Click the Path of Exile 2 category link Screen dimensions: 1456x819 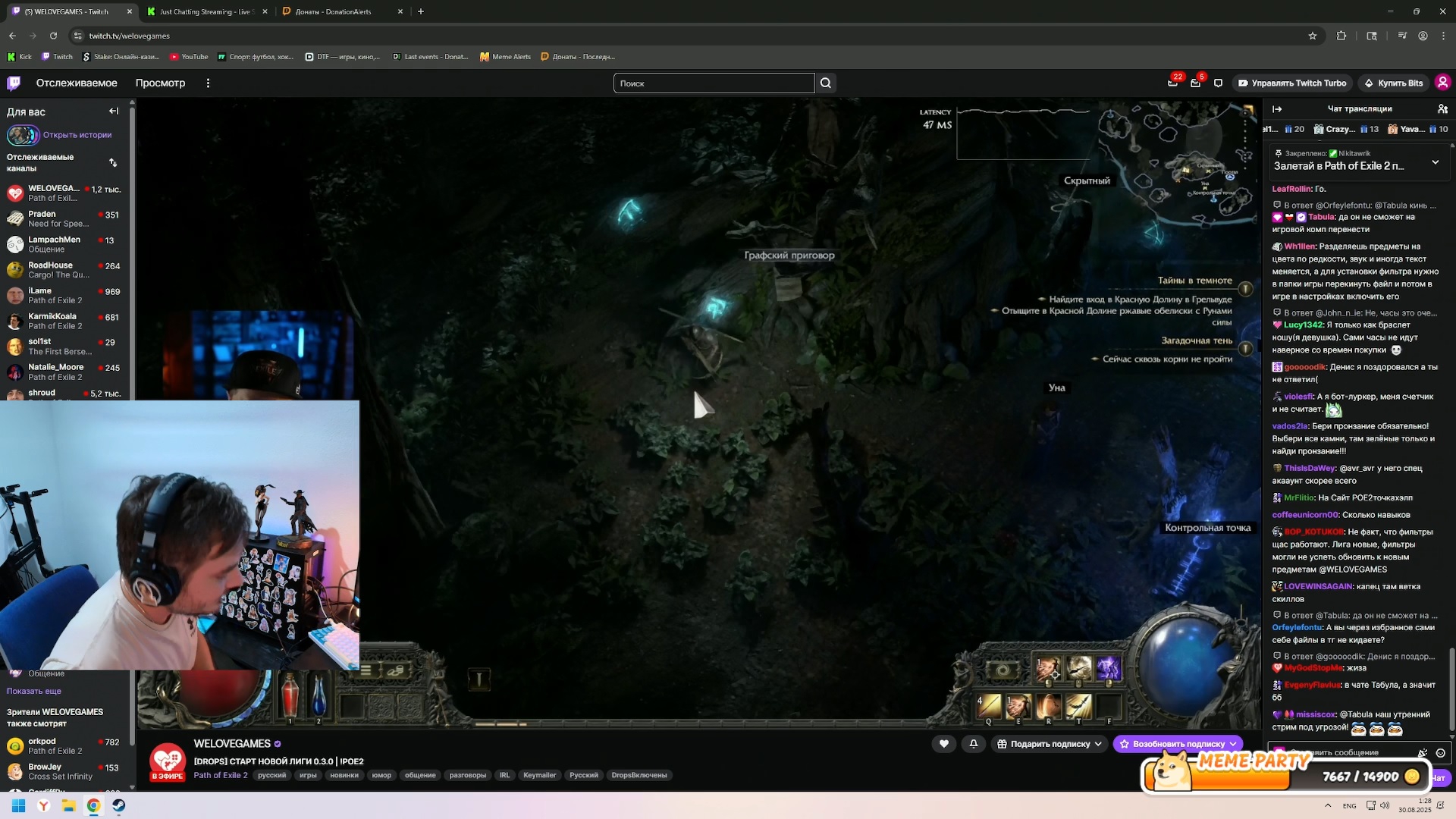click(220, 775)
